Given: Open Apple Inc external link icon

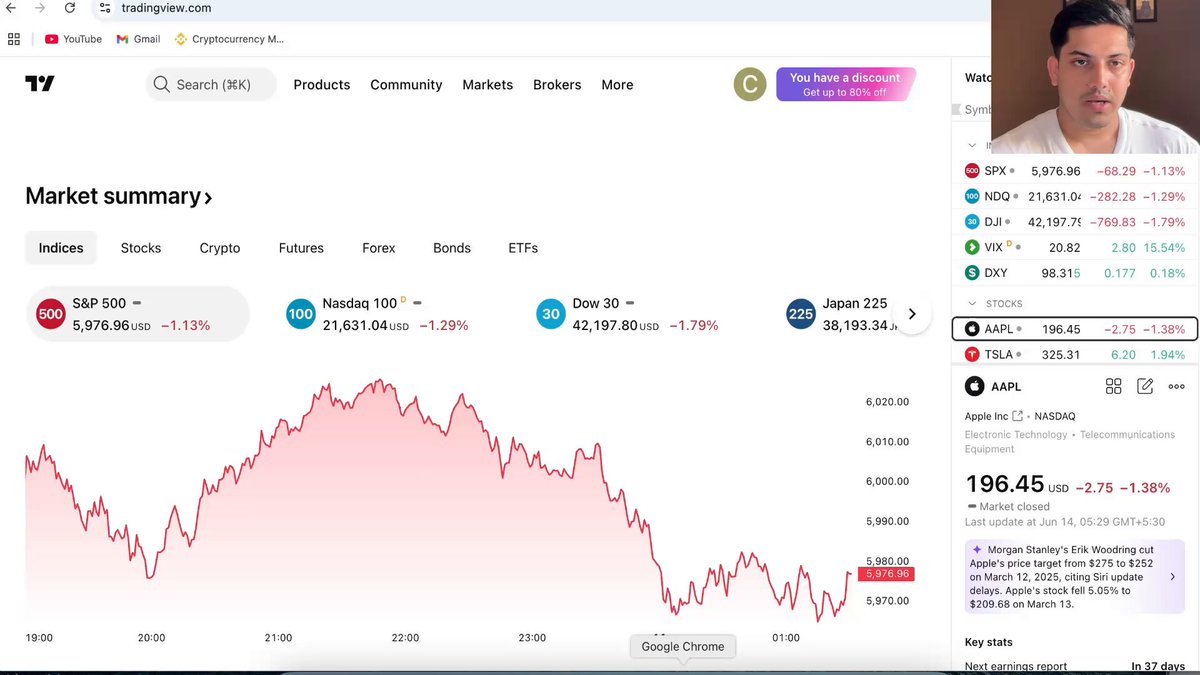Looking at the screenshot, I should click(x=1017, y=416).
